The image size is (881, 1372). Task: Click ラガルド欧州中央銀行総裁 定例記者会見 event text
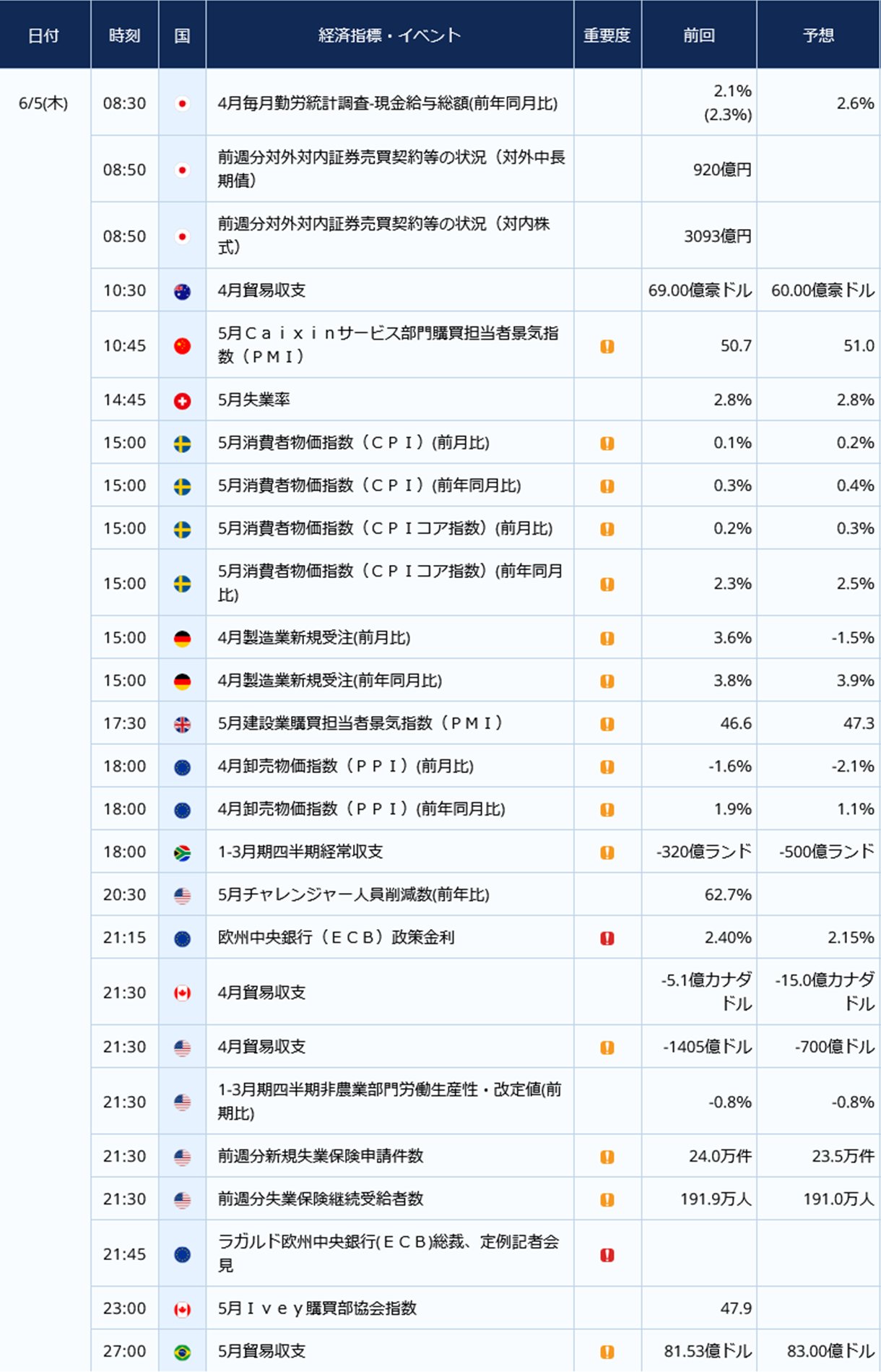point(389,1254)
